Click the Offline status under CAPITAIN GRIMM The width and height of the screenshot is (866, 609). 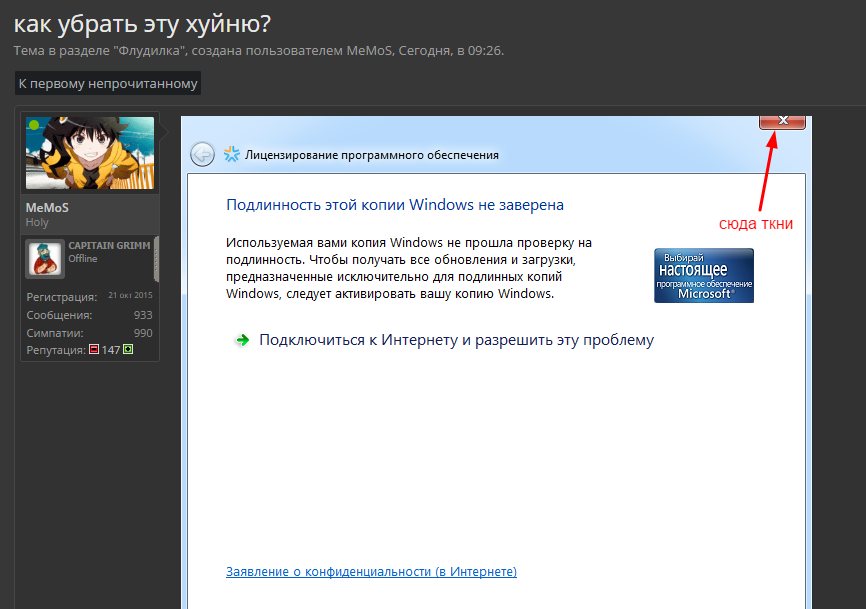tap(83, 258)
